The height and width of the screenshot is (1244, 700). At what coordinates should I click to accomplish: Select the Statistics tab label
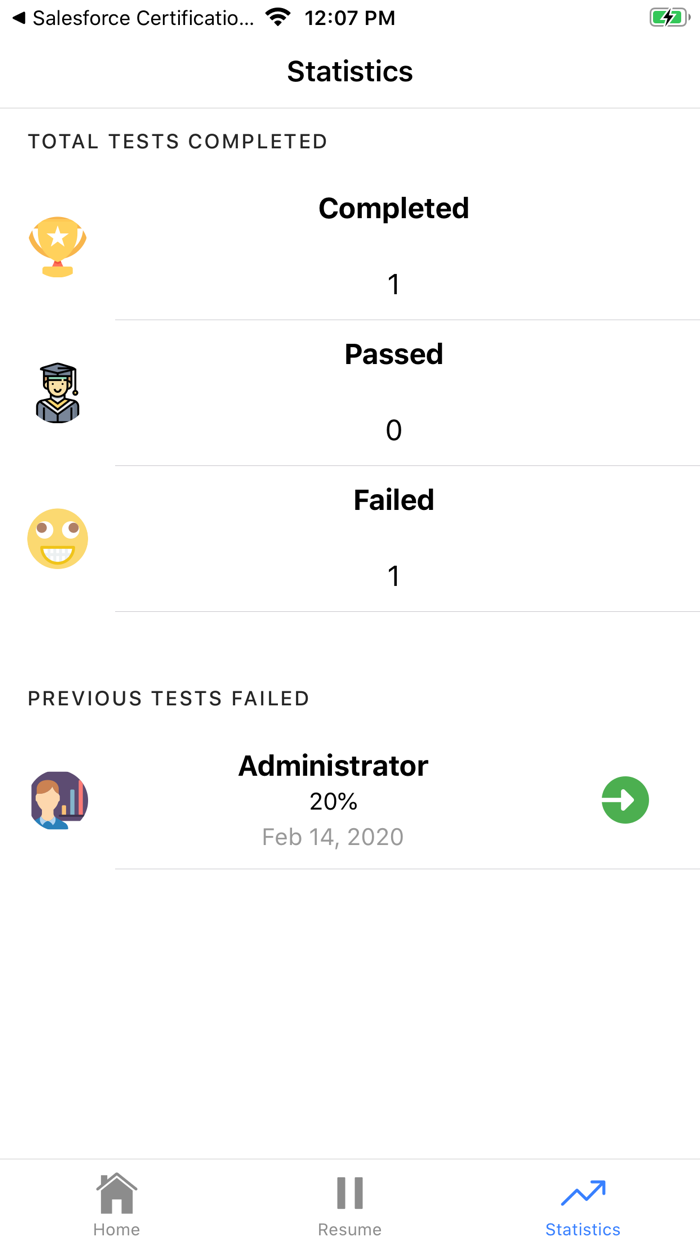583,1229
